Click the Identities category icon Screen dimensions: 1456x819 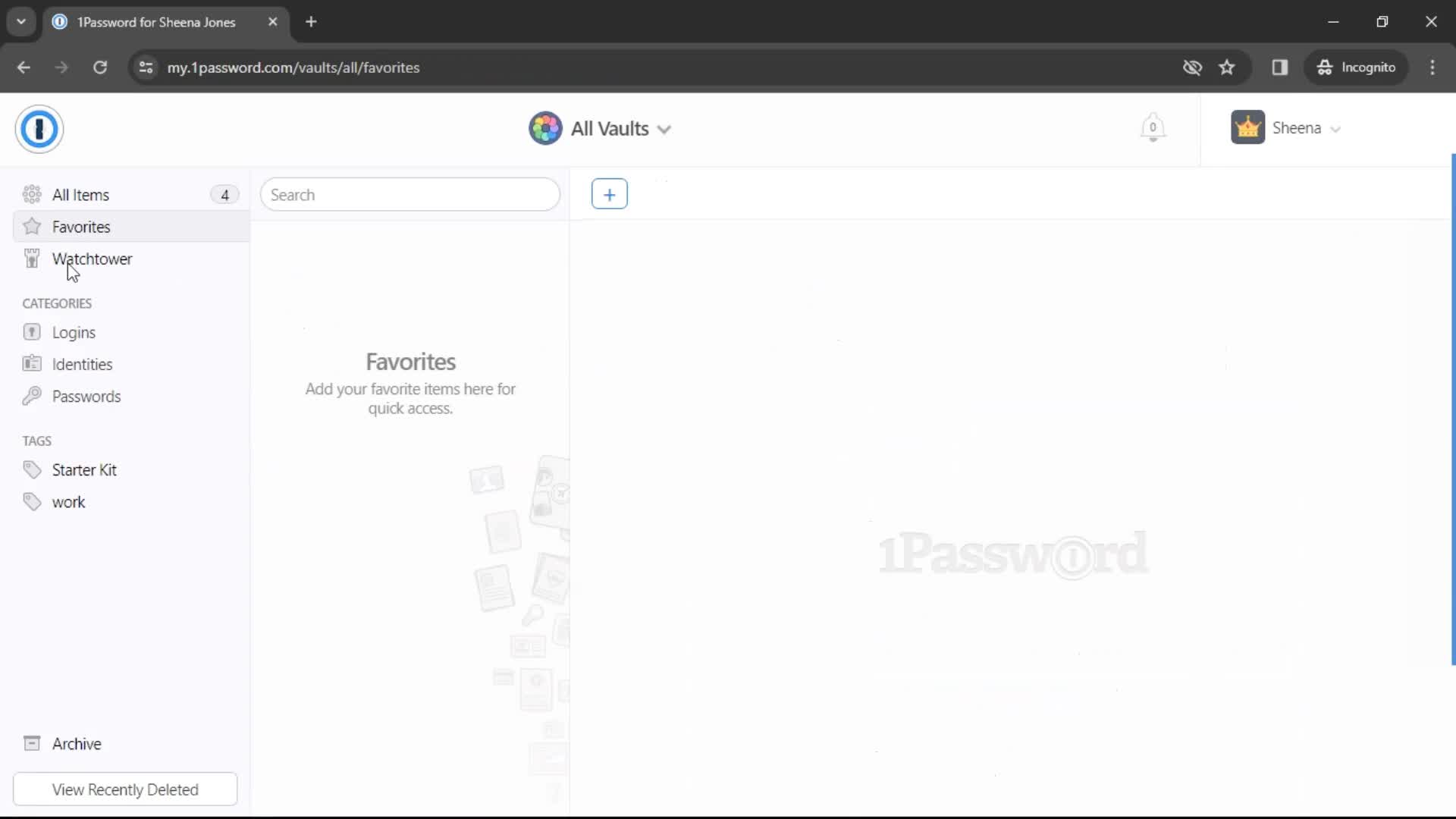point(31,363)
